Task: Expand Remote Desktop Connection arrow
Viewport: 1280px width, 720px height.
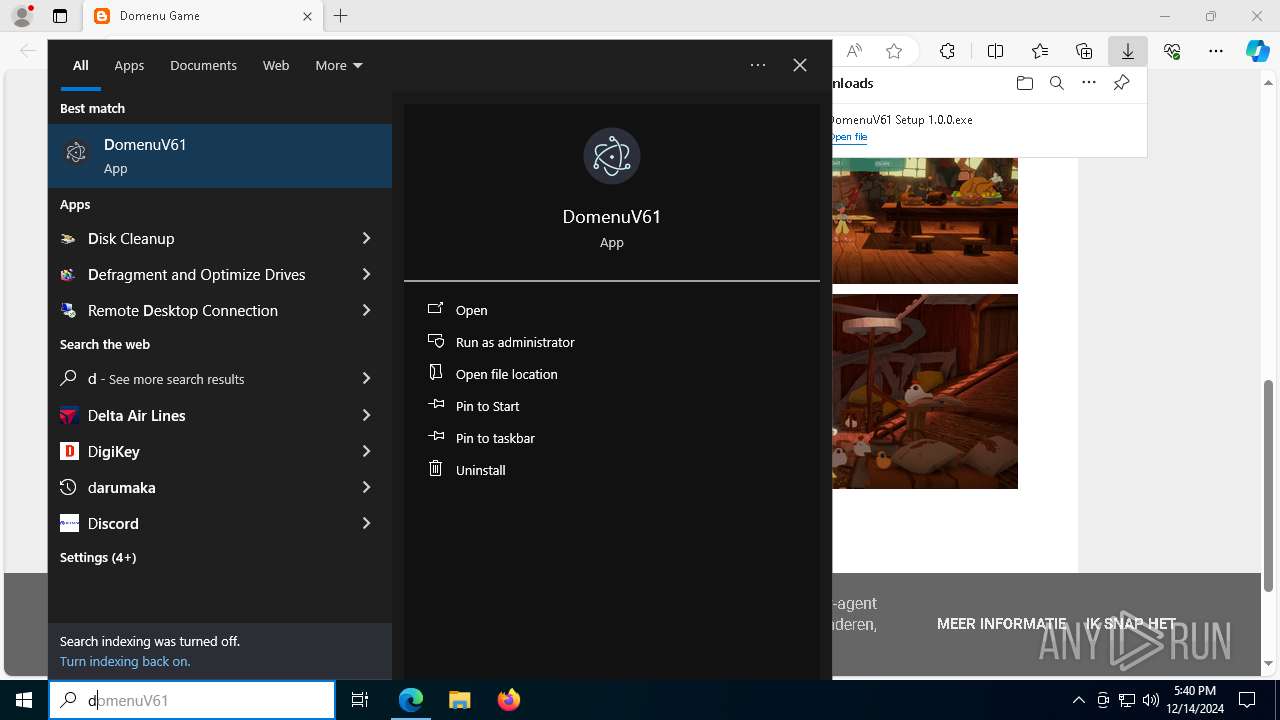Action: [366, 311]
